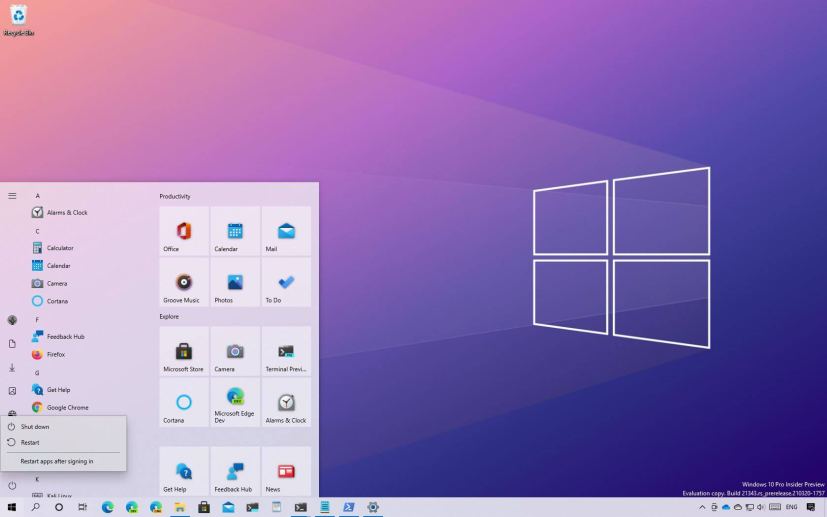Click the letter G header in apps list

(37, 372)
